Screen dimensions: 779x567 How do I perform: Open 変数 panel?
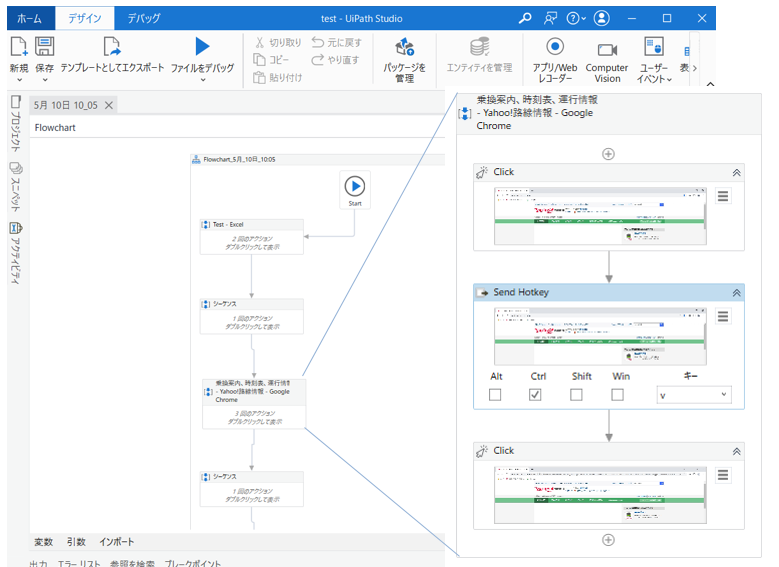tap(43, 542)
